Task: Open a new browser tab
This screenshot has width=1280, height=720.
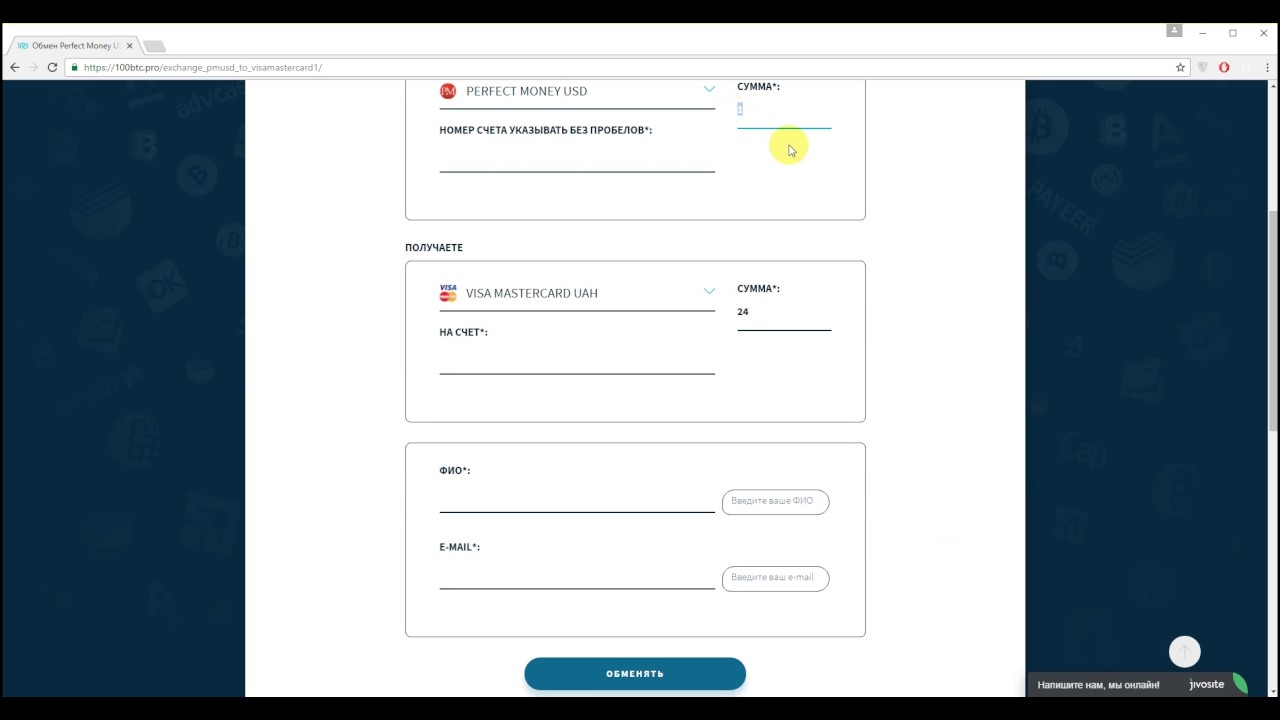Action: 154,46
